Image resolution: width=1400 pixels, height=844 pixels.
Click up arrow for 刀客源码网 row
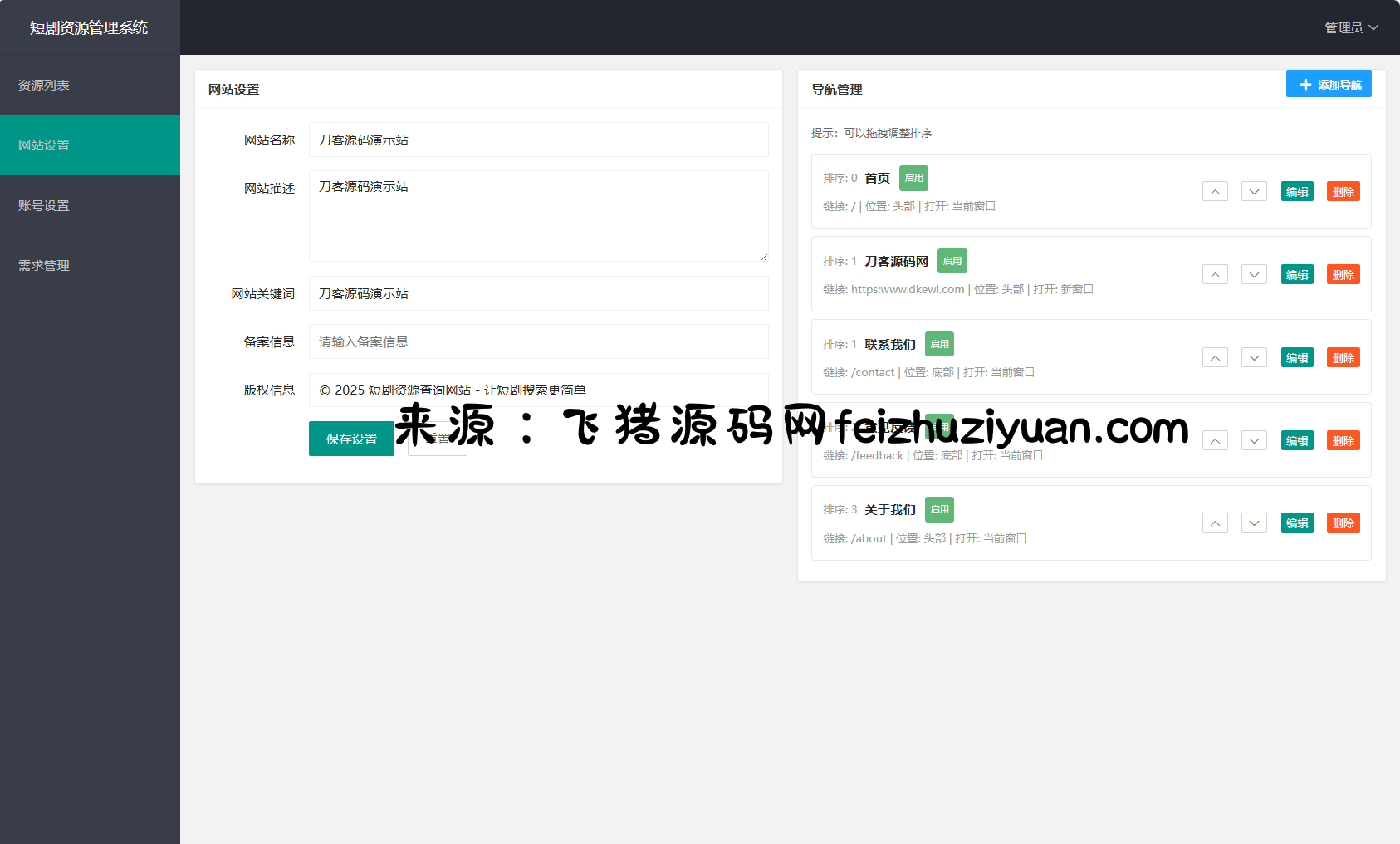[1215, 275]
